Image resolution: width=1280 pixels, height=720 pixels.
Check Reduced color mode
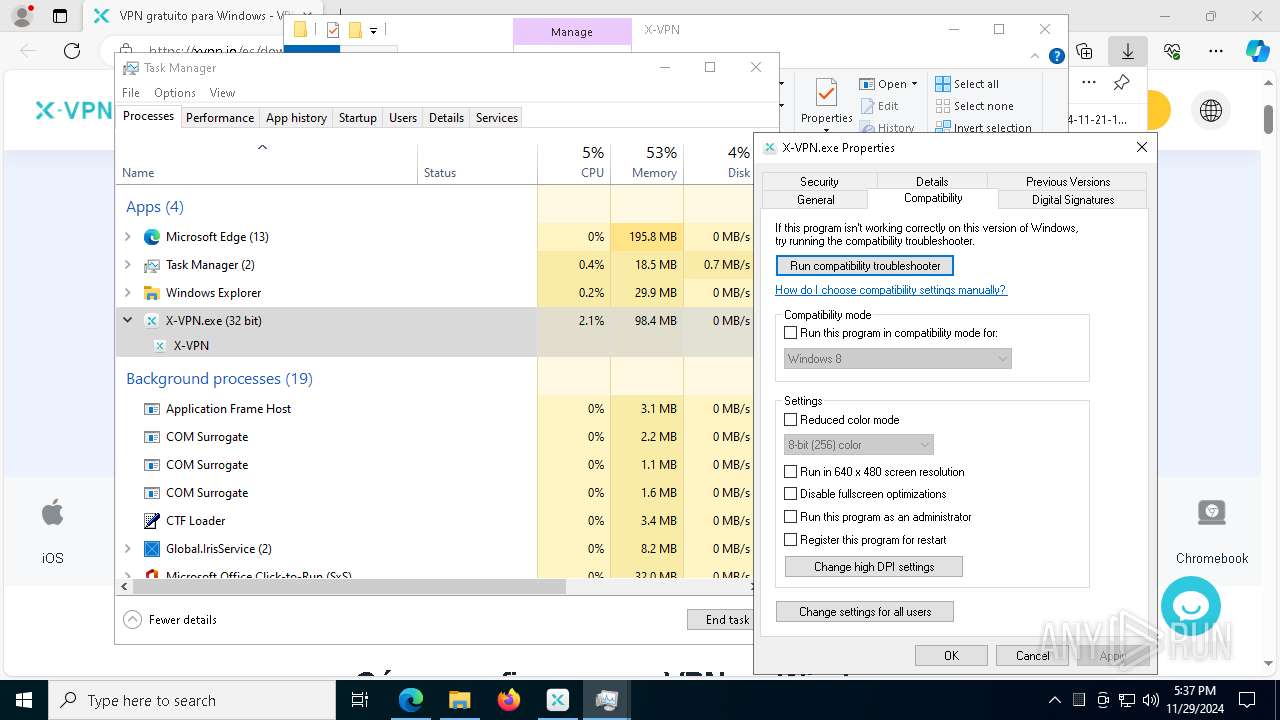pos(791,420)
